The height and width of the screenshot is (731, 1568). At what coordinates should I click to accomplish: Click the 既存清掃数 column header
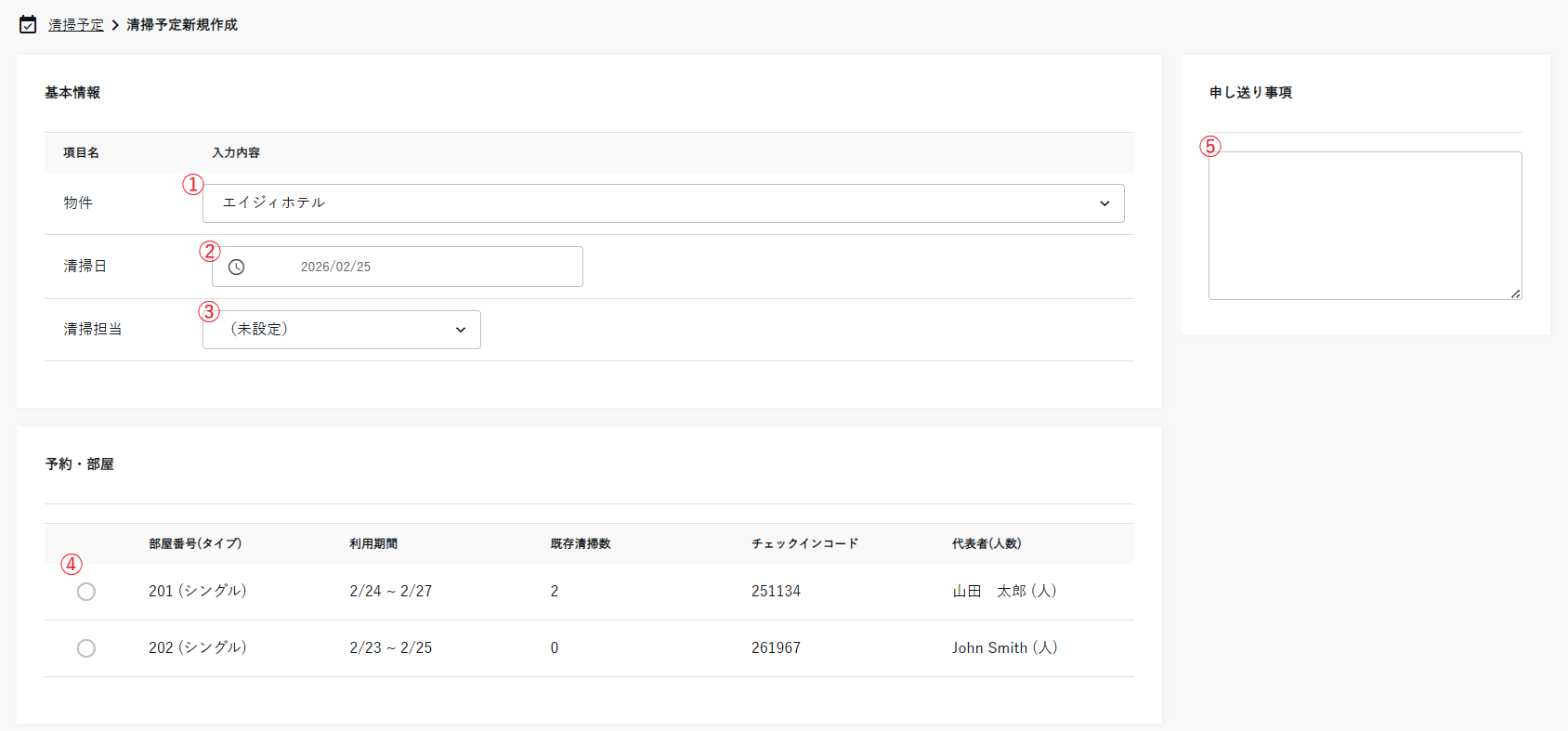coord(581,544)
